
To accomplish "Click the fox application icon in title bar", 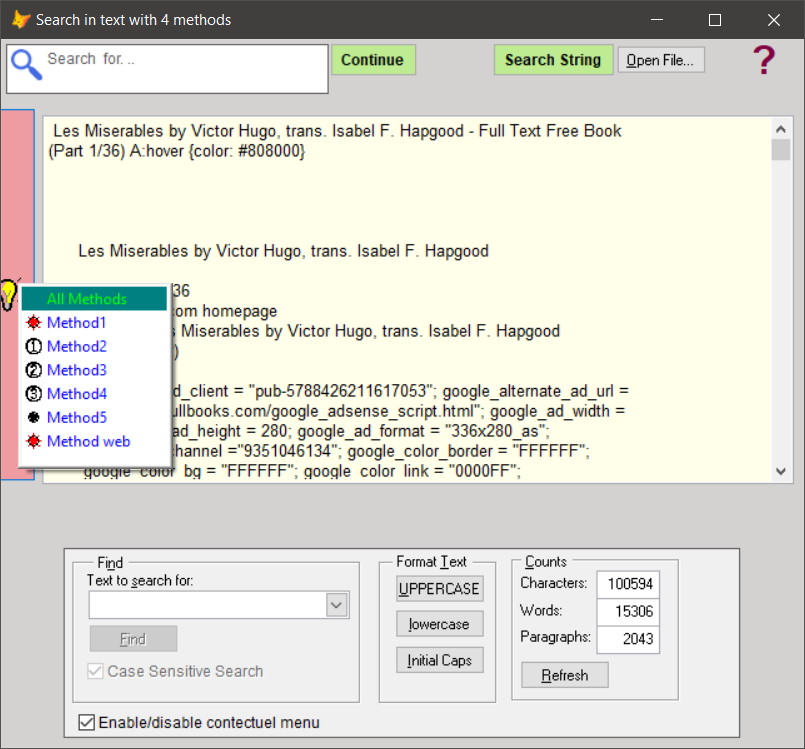I will (21, 20).
